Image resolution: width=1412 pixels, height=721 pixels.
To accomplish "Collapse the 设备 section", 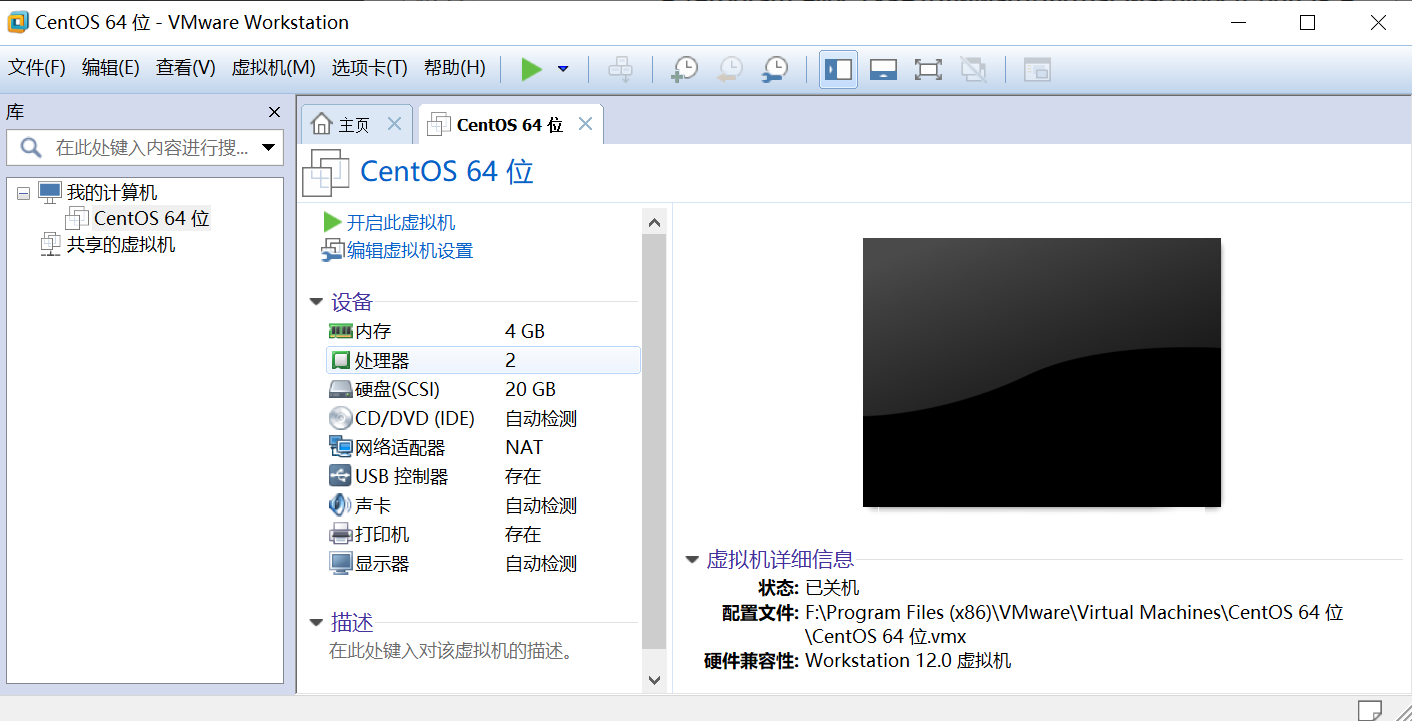I will [317, 302].
